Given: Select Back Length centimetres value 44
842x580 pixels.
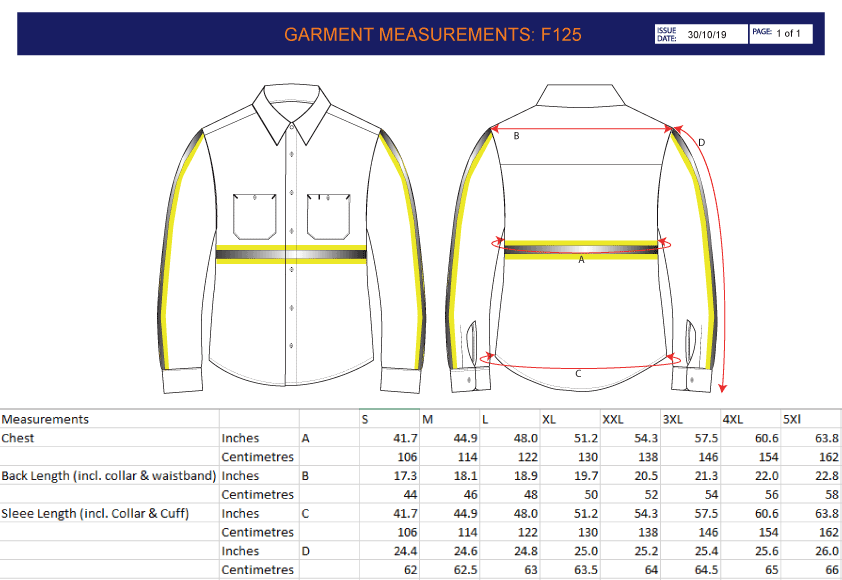Looking at the screenshot, I should click(410, 494).
